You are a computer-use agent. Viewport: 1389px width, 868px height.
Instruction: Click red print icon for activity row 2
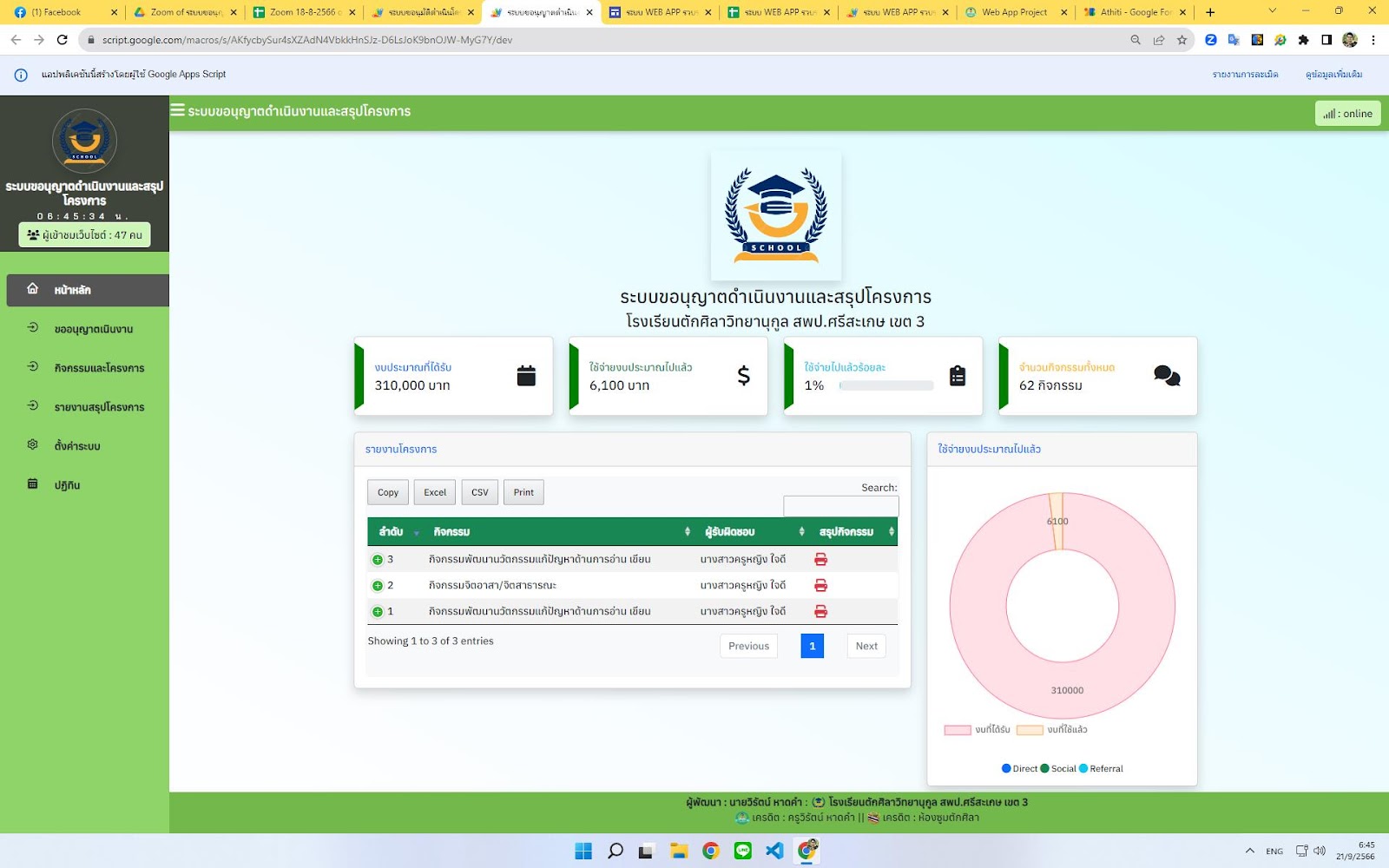click(820, 586)
